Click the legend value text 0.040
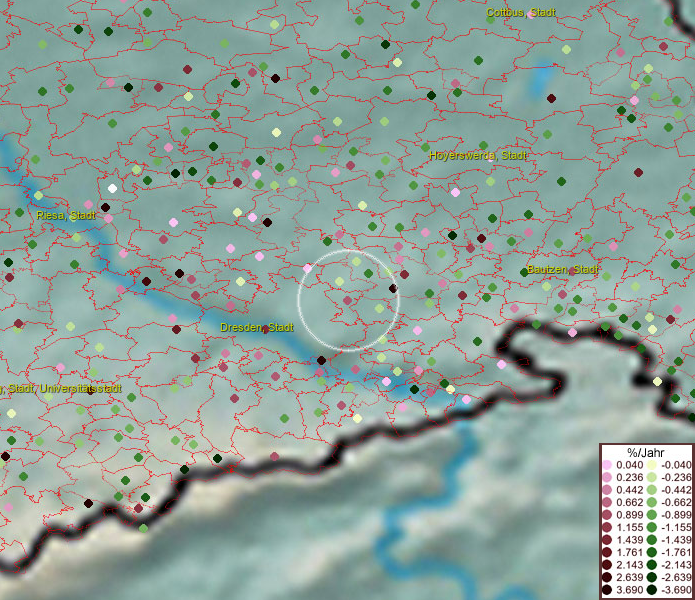Viewport: 695px width, 600px height. pos(630,465)
